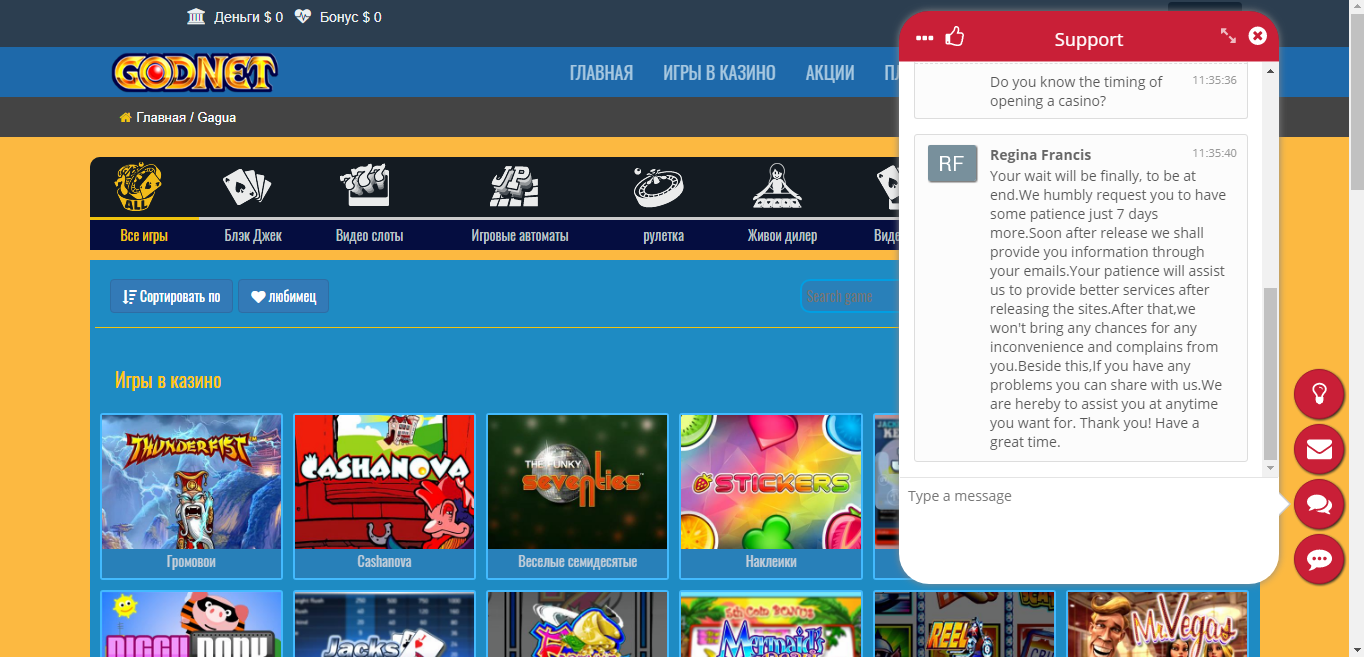Click the Громовои game title
This screenshot has height=657, width=1364.
[x=191, y=562]
